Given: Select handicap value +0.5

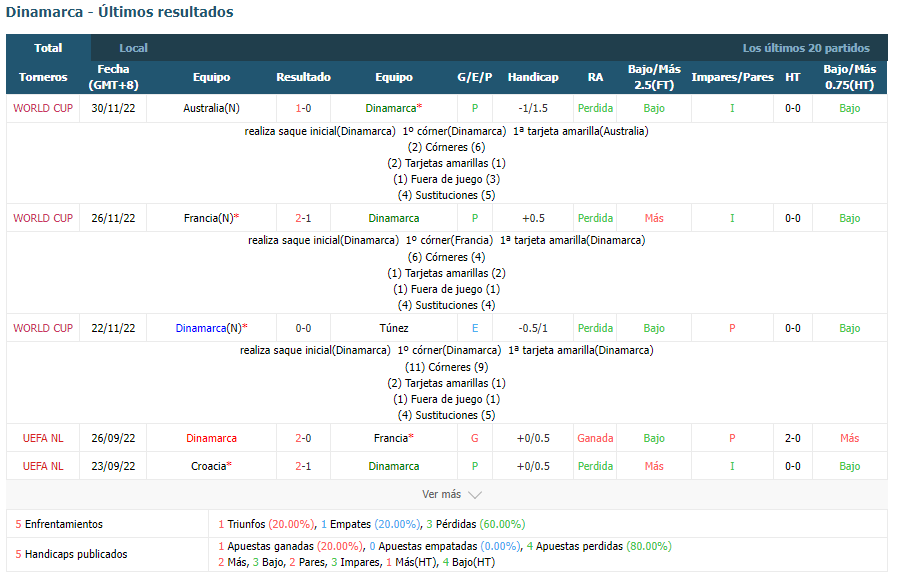Looking at the screenshot, I should click(533, 218).
